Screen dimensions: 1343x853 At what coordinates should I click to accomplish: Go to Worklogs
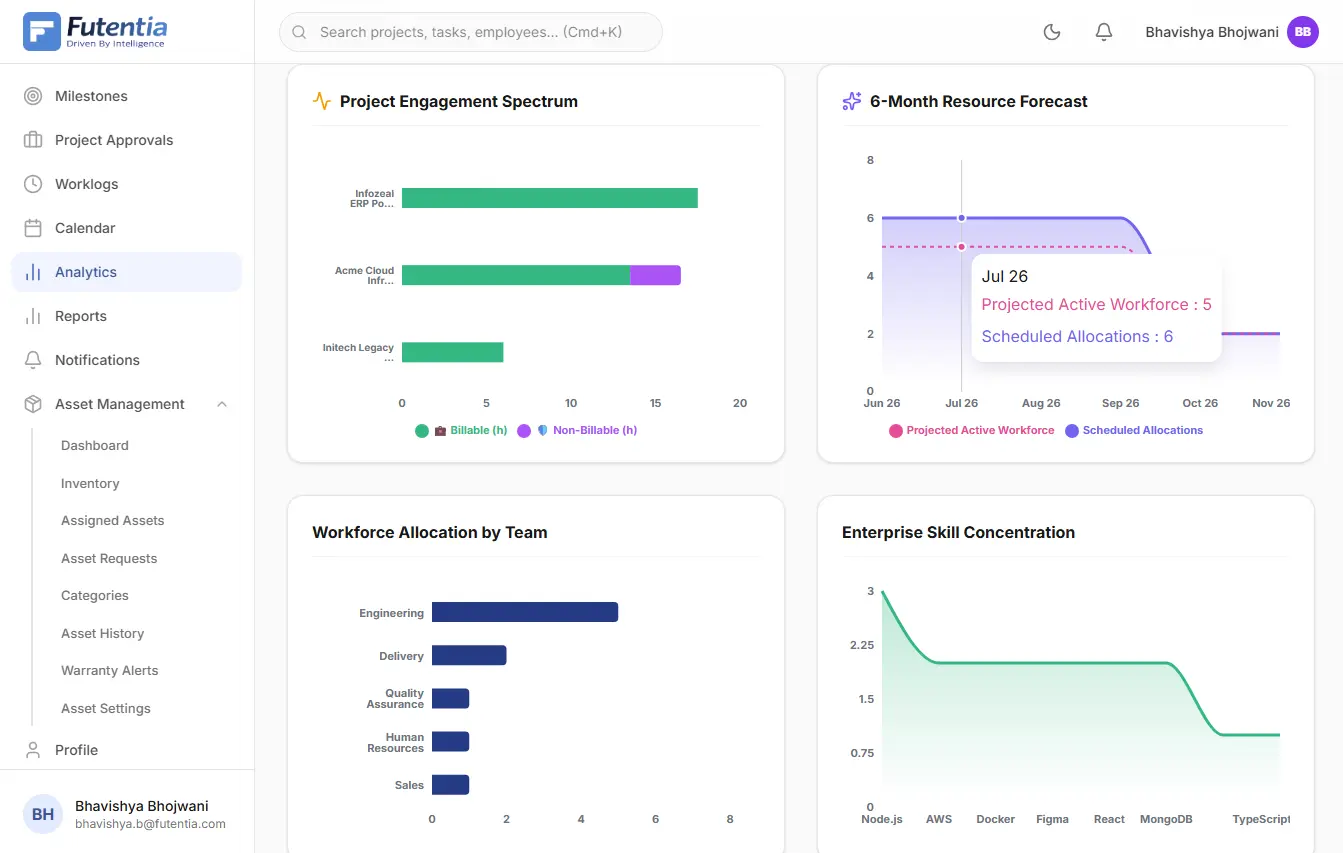click(127, 184)
